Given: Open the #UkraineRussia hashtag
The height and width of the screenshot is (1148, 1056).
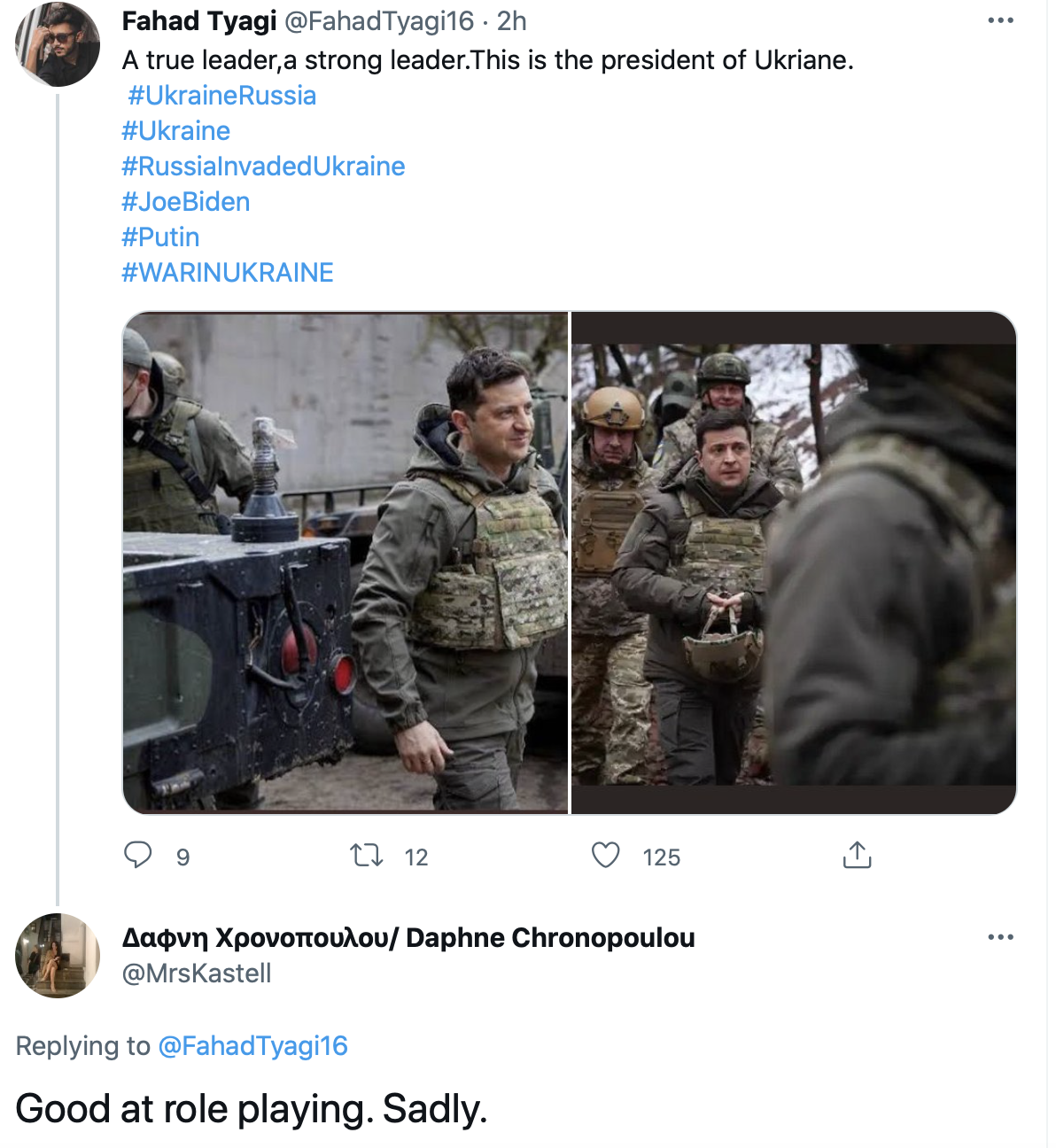Looking at the screenshot, I should point(221,96).
